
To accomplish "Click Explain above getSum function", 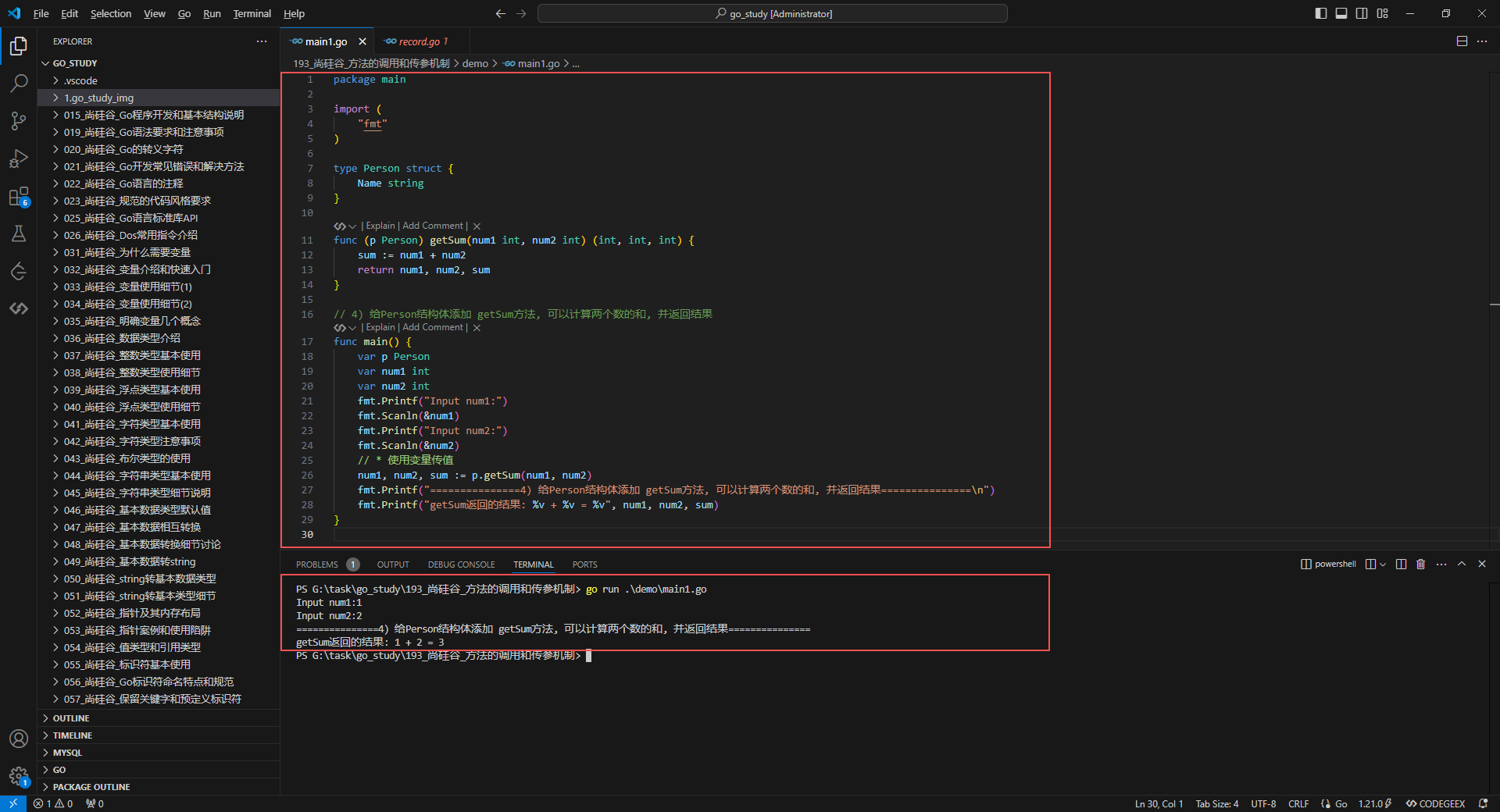I will click(x=380, y=226).
